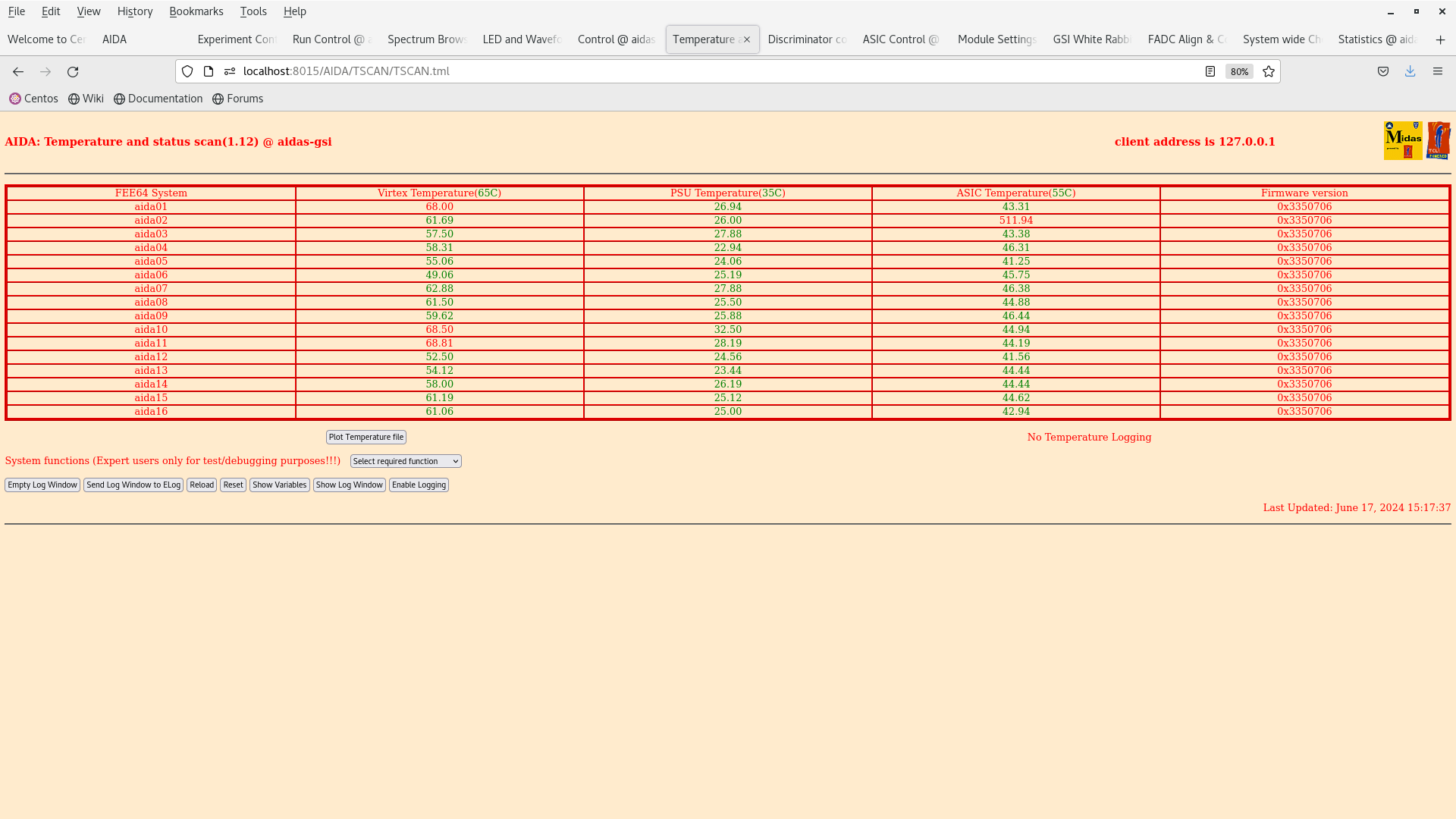Click the Reload button
The image size is (1456, 819).
click(x=201, y=485)
